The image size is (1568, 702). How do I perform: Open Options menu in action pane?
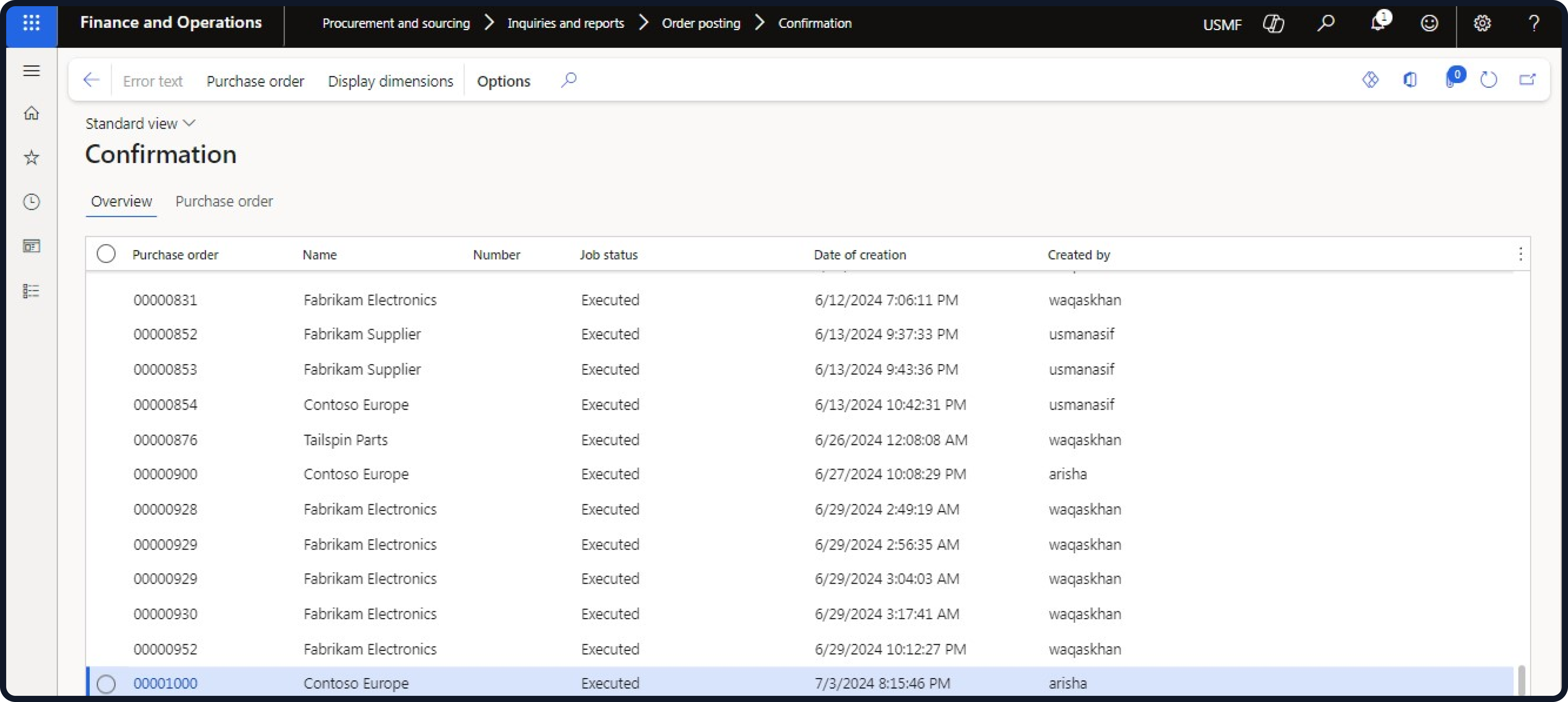pos(503,81)
